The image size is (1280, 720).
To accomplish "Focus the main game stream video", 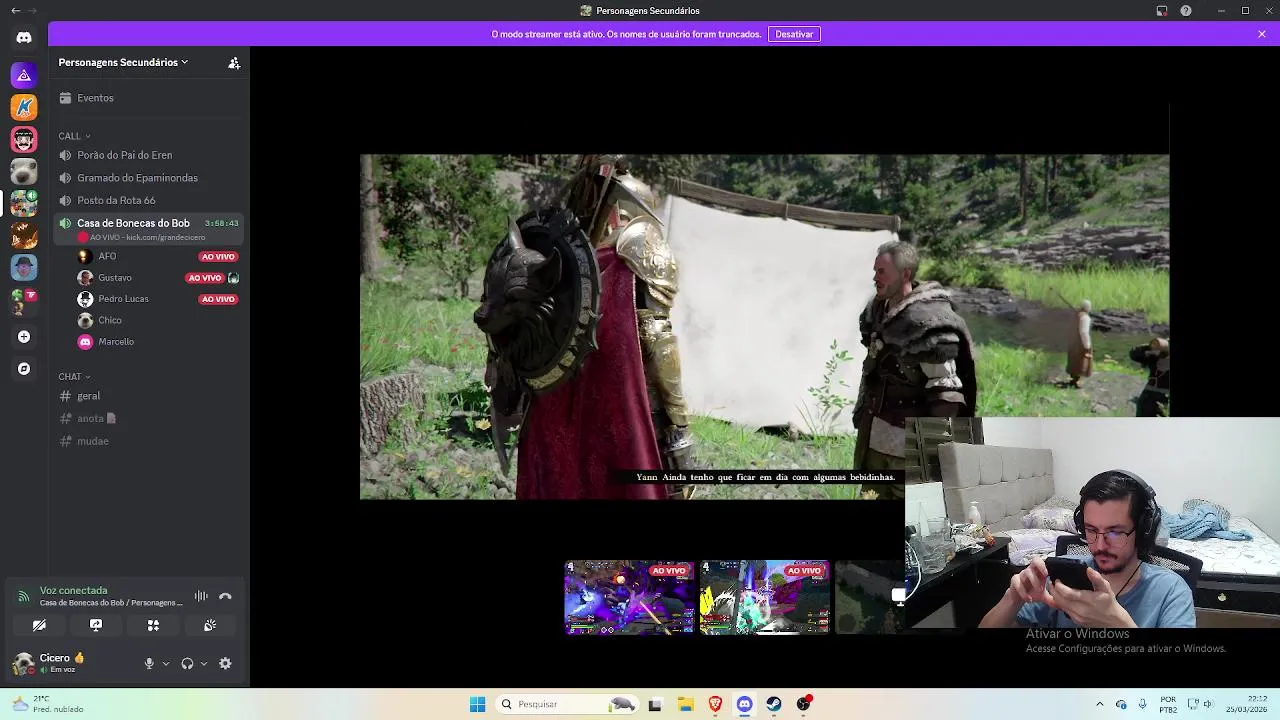I will [764, 327].
